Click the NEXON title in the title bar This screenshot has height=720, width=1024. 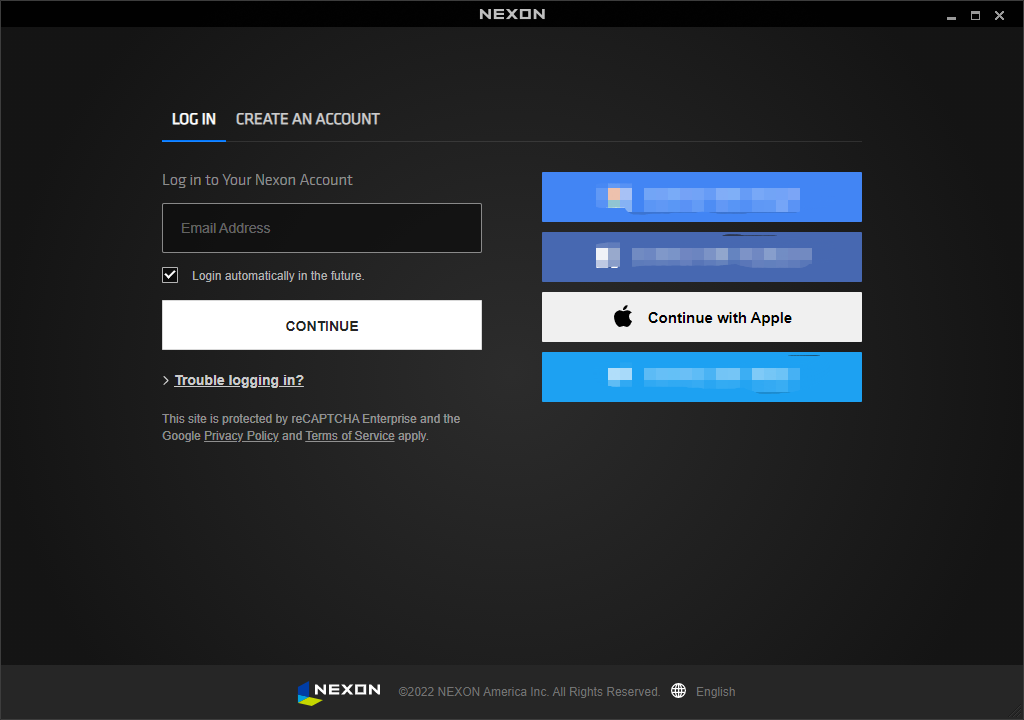pyautogui.click(x=512, y=14)
